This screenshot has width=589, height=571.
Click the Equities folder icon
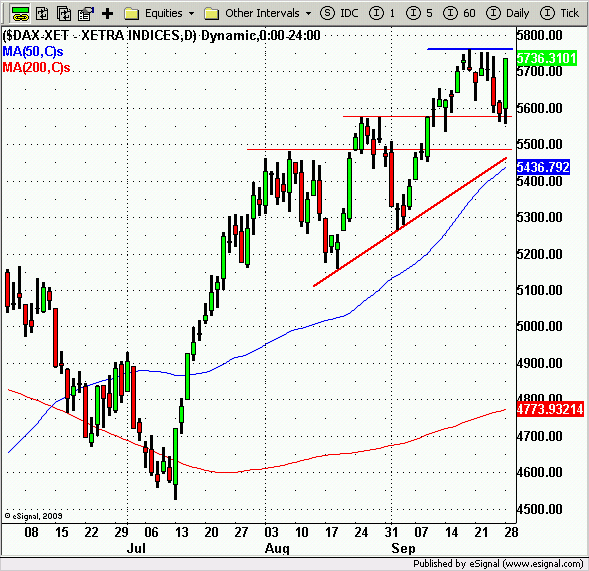point(131,14)
